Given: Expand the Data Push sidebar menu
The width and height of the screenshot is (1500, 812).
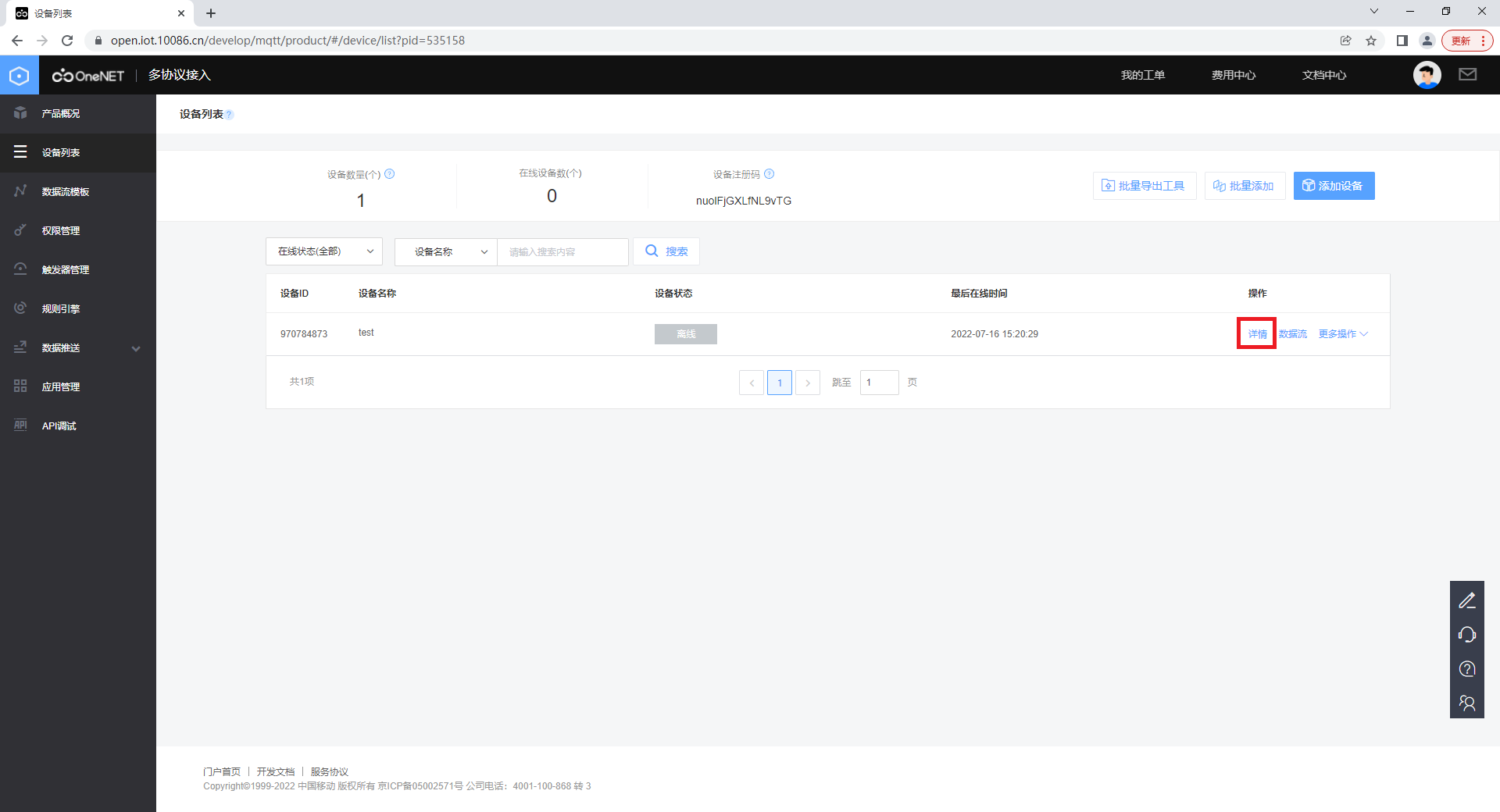Looking at the screenshot, I should coord(78,348).
